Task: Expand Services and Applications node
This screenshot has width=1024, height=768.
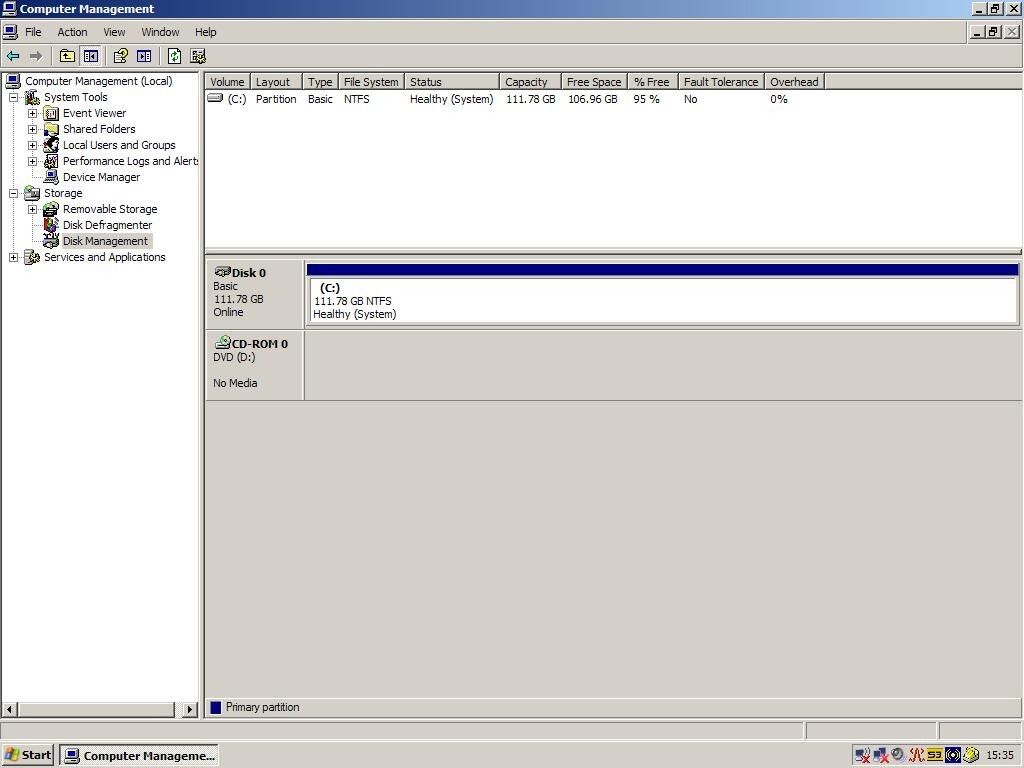Action: point(13,257)
